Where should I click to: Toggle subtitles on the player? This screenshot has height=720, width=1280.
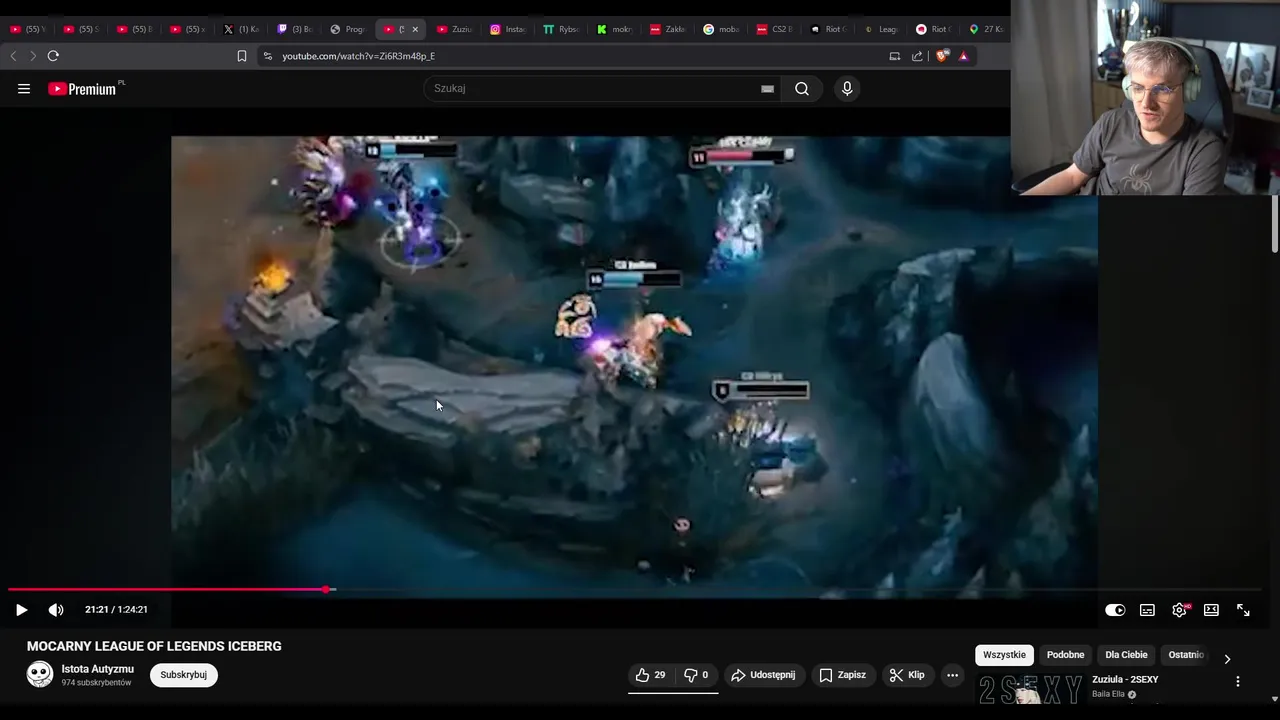click(x=1147, y=610)
